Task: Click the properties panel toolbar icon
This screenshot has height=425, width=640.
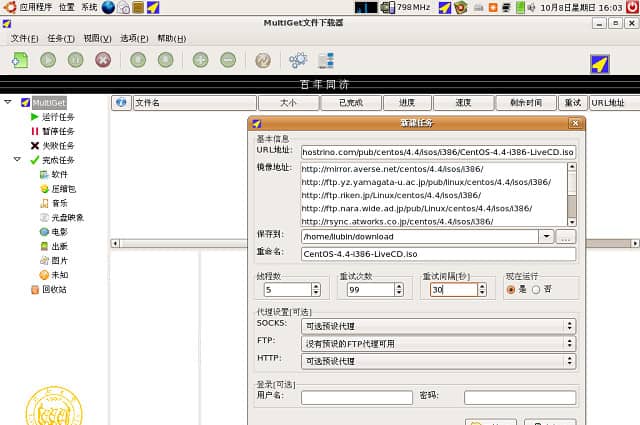Action: 326,60
